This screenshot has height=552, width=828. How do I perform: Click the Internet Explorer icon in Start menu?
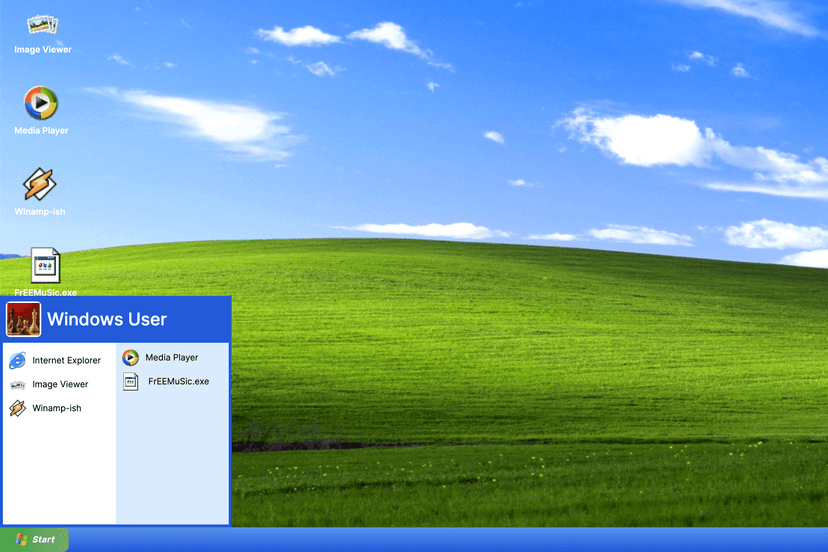(17, 360)
